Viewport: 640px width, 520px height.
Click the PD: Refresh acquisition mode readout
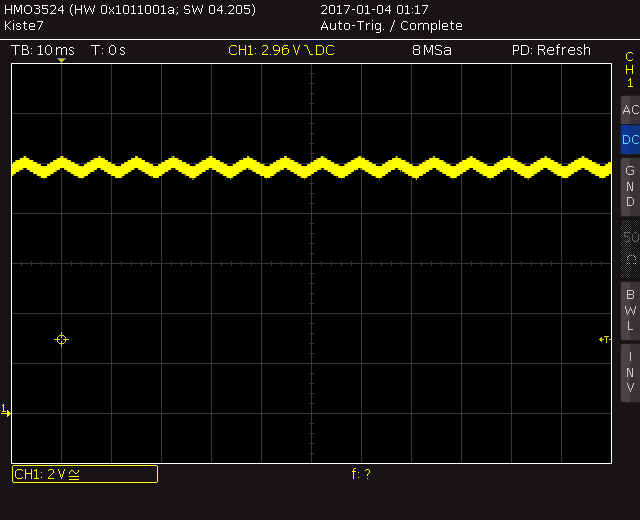click(551, 50)
